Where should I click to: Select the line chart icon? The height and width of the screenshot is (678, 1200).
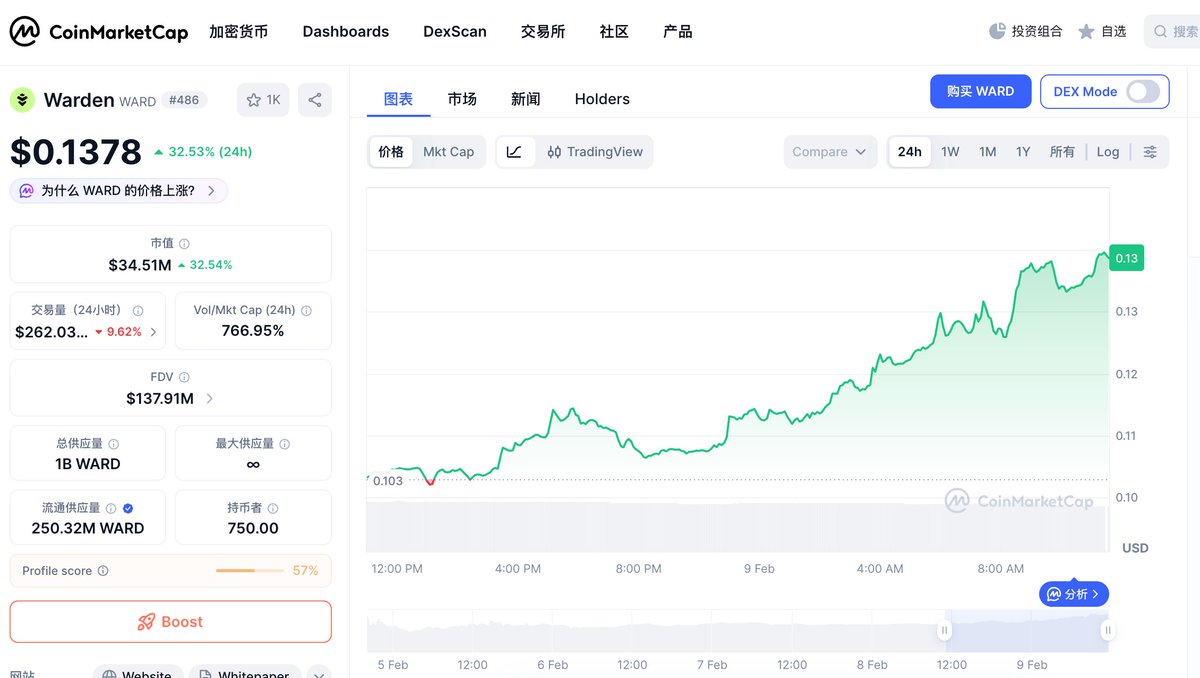coord(514,152)
